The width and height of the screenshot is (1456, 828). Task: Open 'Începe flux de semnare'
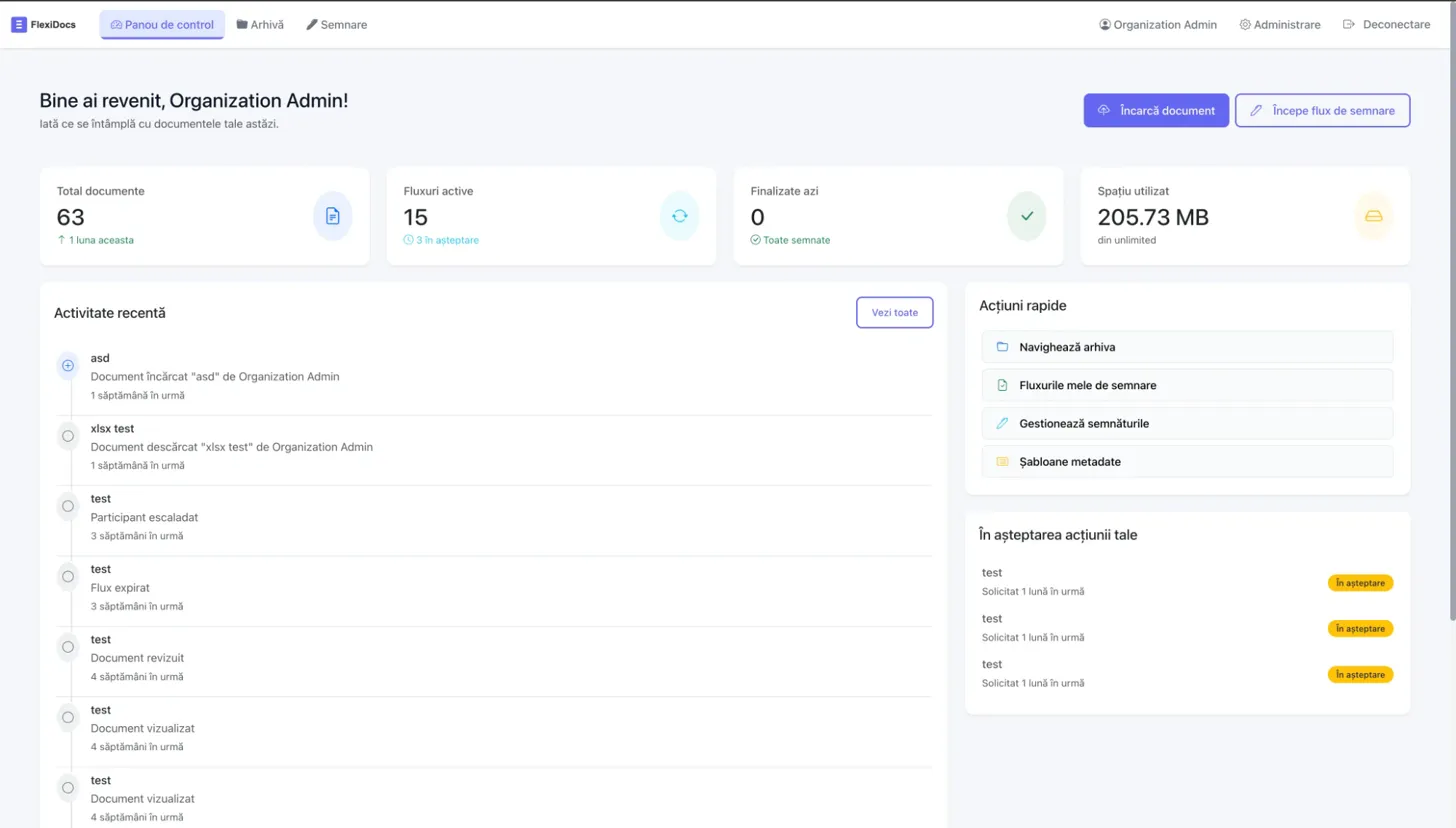tap(1322, 110)
